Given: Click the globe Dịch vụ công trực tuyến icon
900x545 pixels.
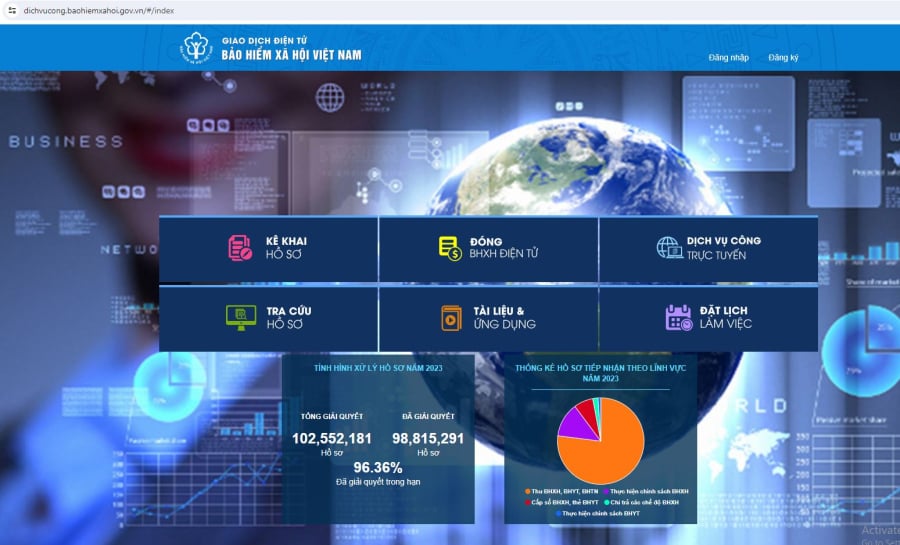Looking at the screenshot, I should click(669, 248).
